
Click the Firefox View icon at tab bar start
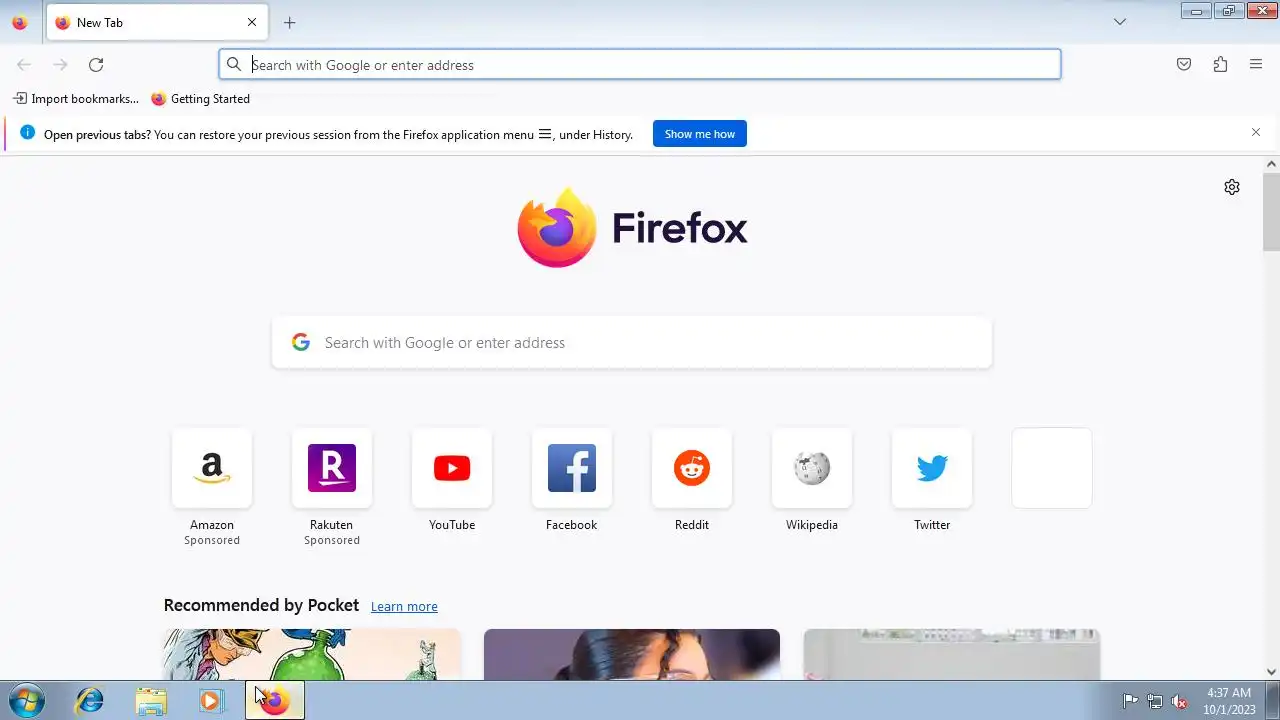click(19, 22)
